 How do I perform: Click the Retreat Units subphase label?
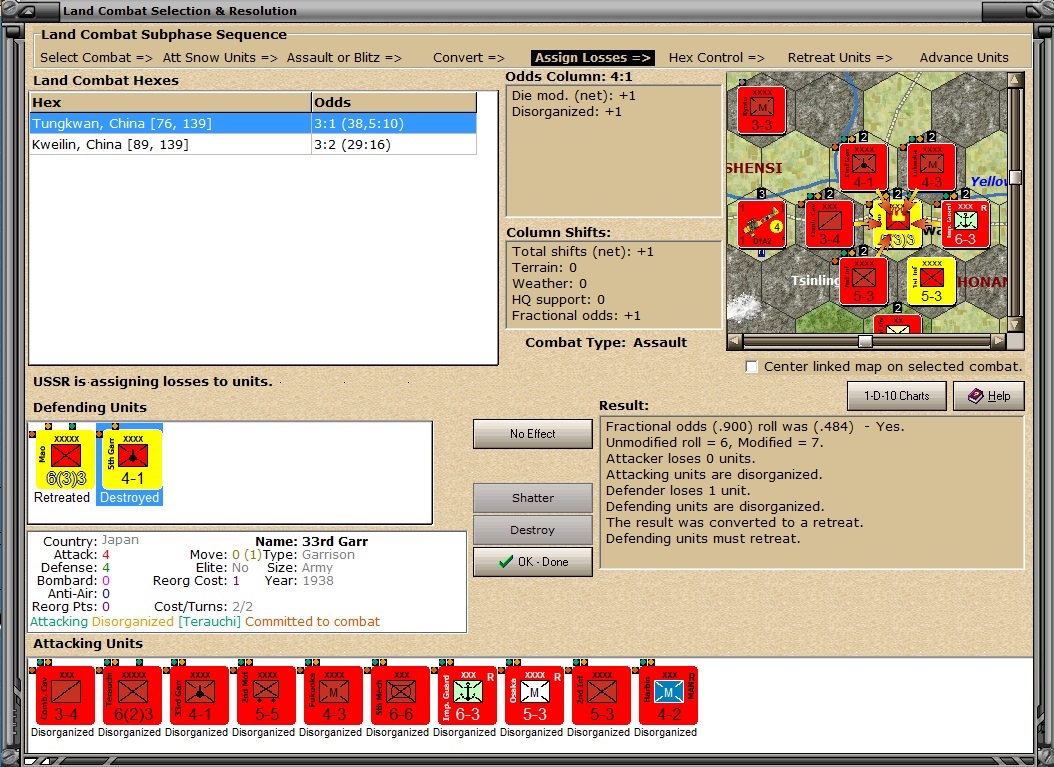click(840, 58)
